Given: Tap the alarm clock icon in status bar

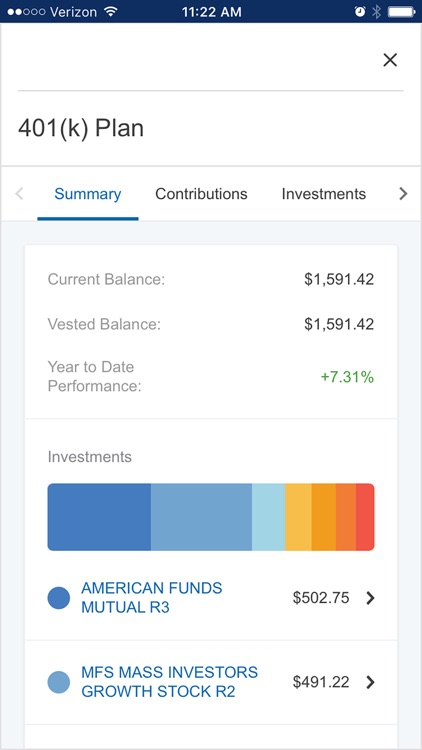Looking at the screenshot, I should (359, 11).
